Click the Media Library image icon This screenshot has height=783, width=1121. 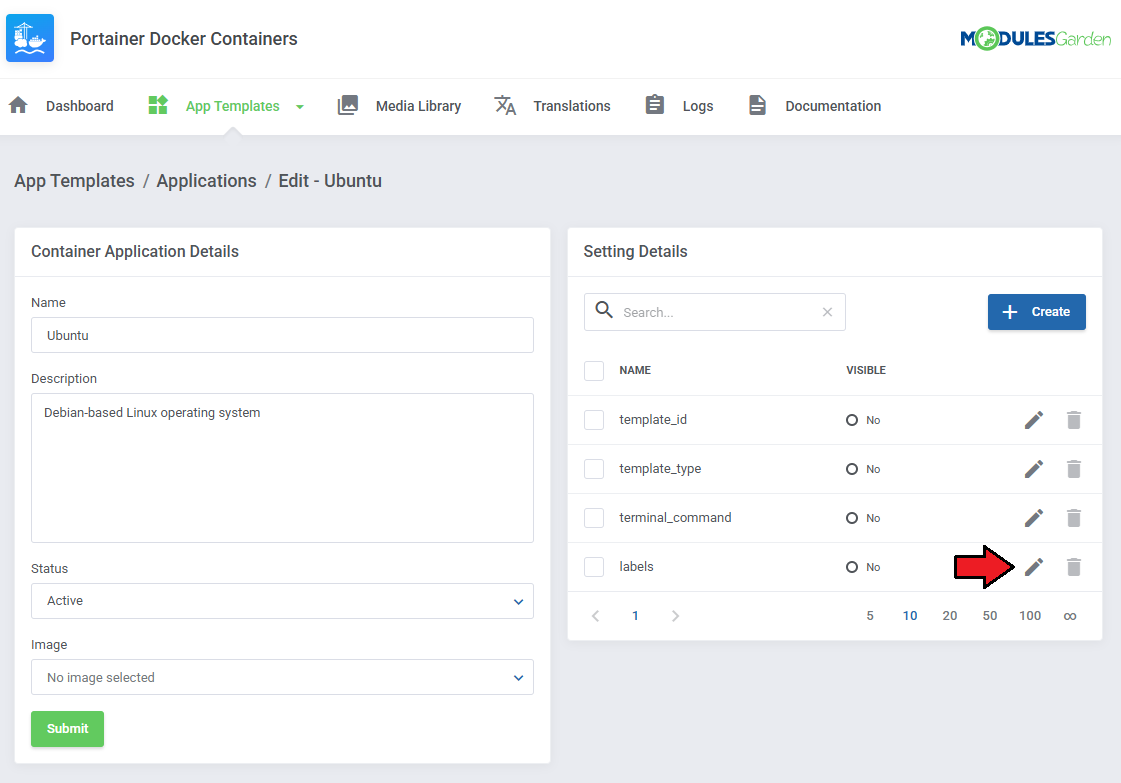(347, 106)
